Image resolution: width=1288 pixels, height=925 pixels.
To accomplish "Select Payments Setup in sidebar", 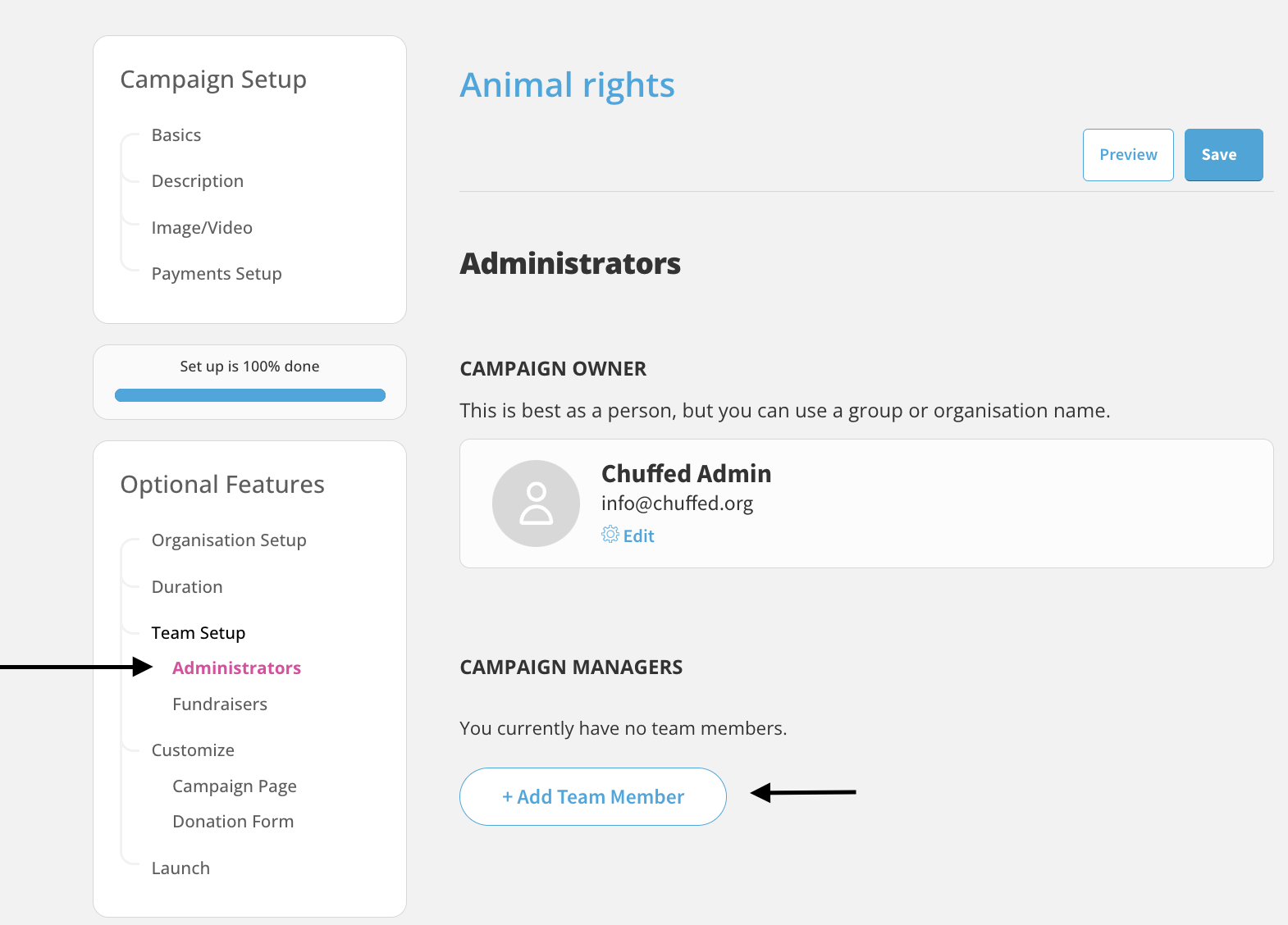I will click(217, 274).
